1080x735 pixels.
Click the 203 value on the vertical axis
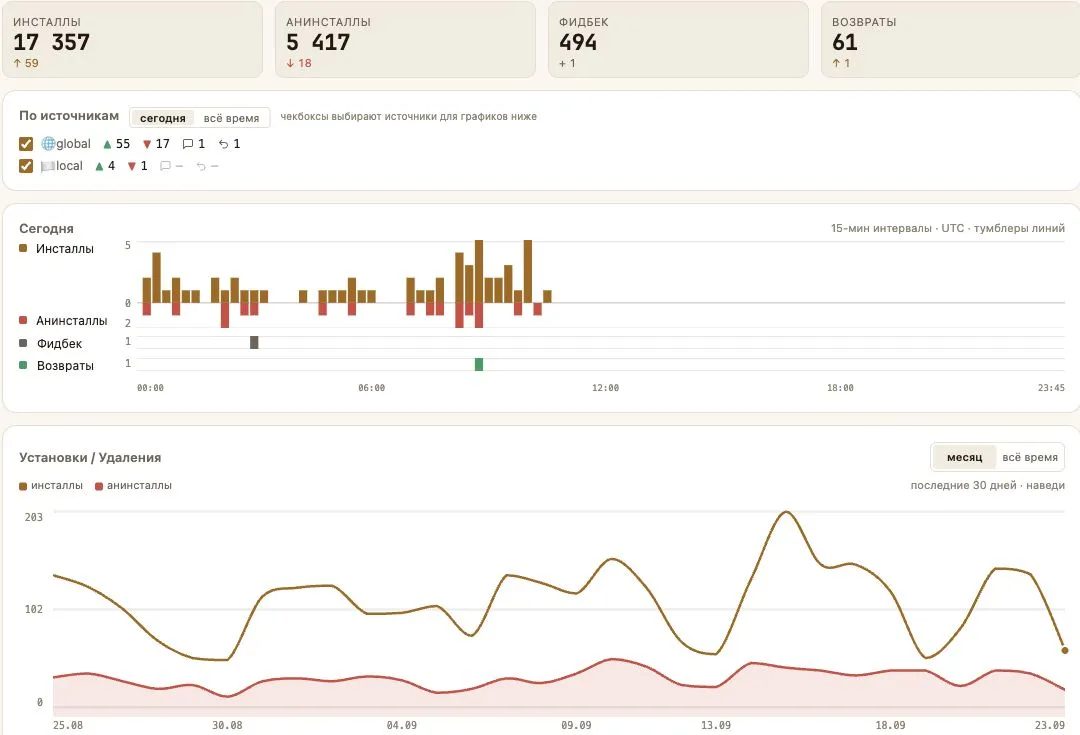[34, 517]
